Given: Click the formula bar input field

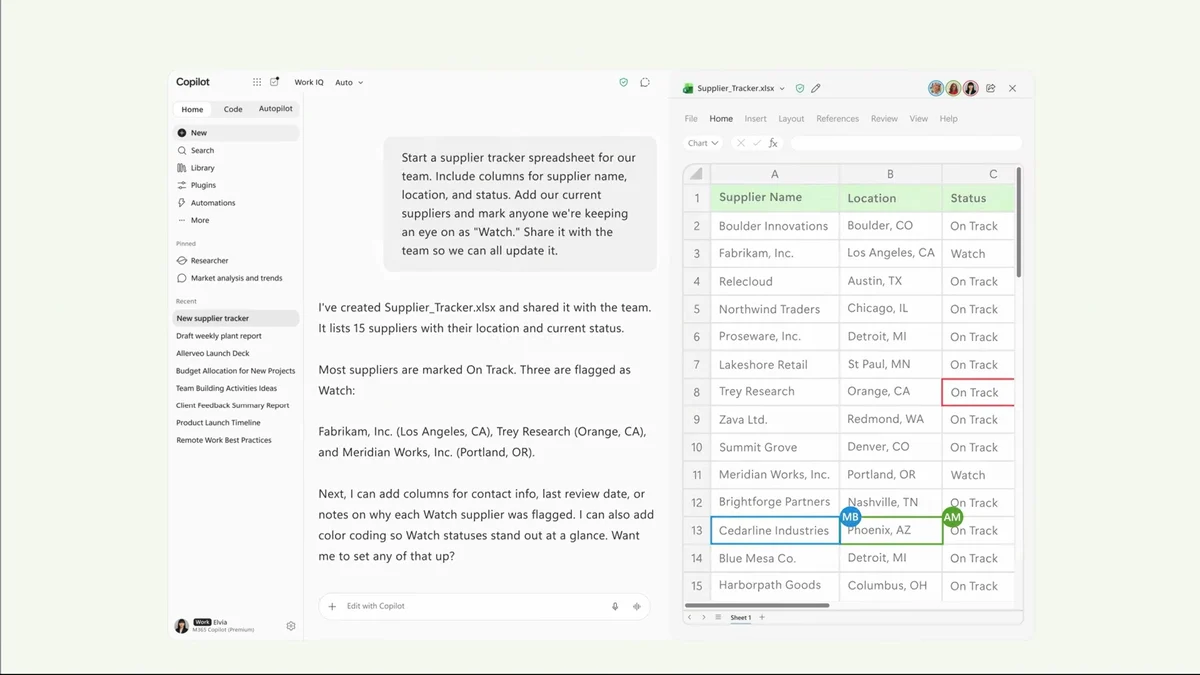Looking at the screenshot, I should point(906,143).
